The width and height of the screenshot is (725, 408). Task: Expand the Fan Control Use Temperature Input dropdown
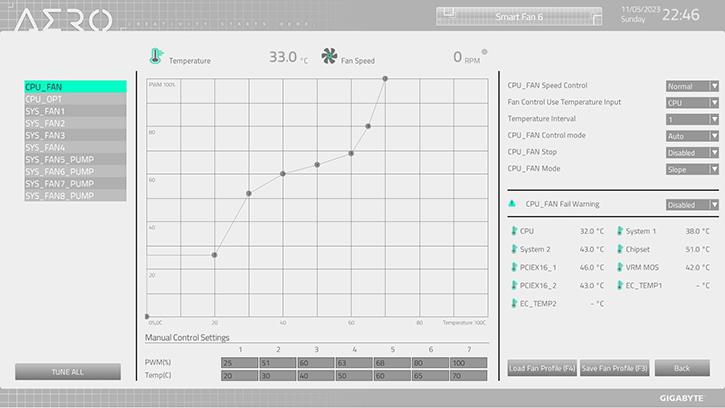[x=692, y=103]
